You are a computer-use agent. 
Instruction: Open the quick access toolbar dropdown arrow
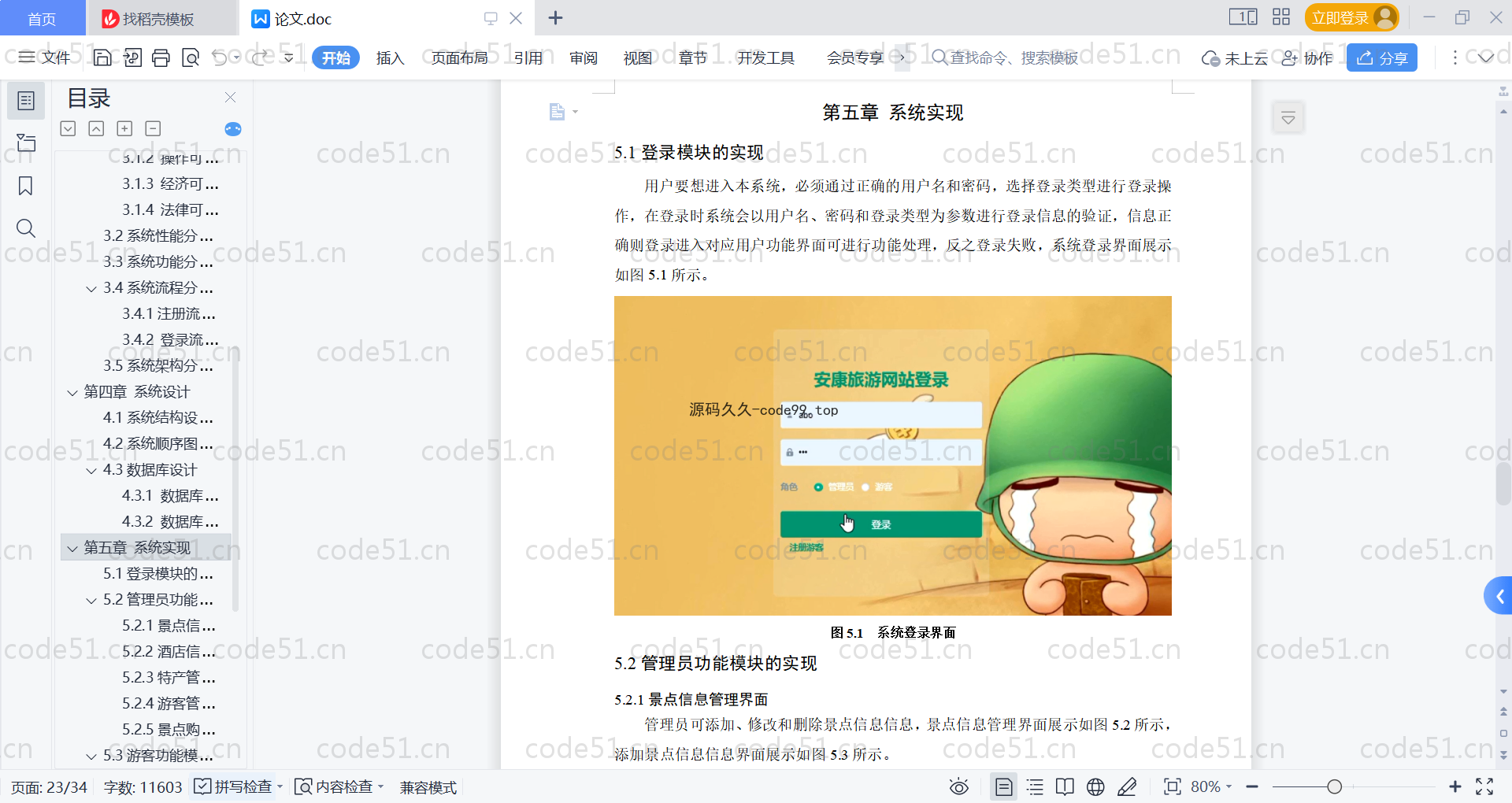coord(288,57)
